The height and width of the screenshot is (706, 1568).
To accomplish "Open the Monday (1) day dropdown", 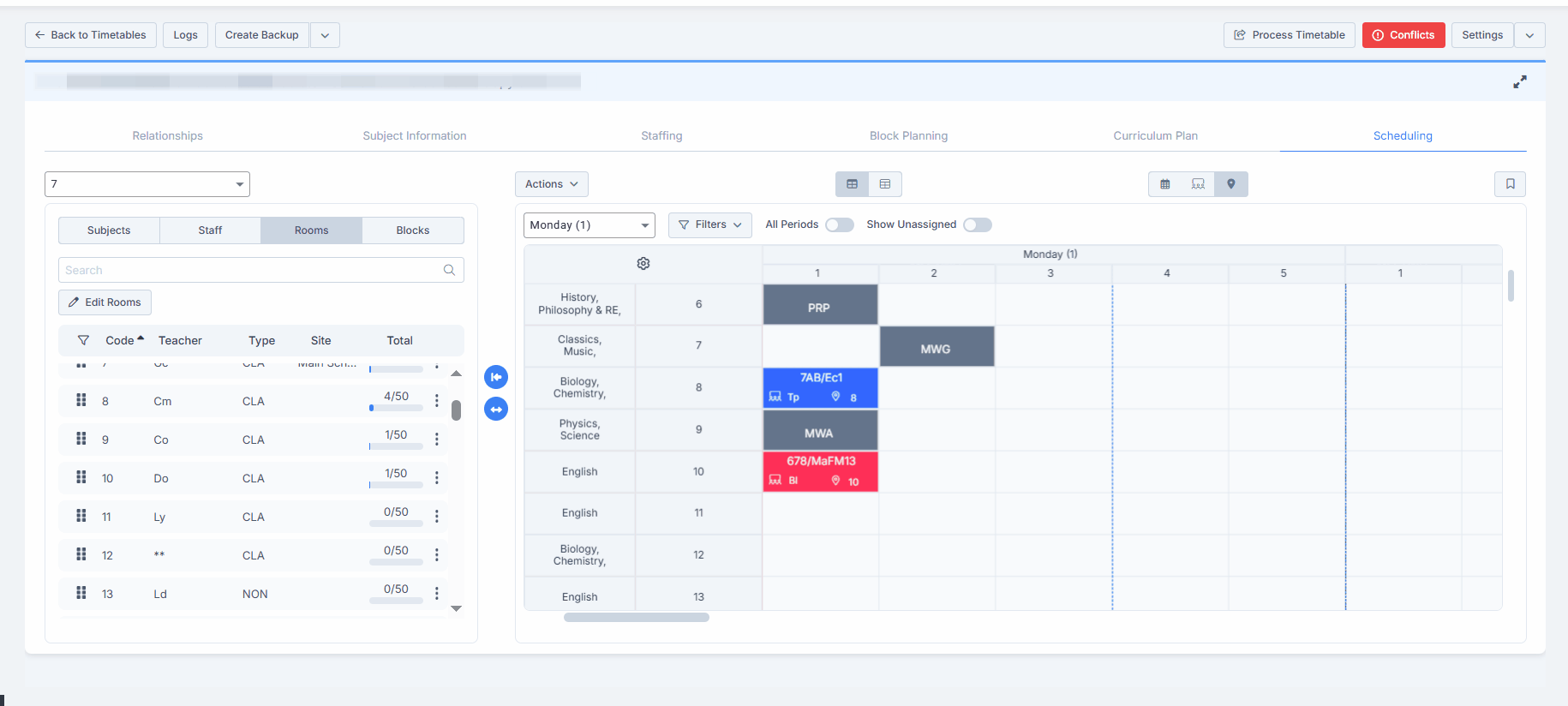I will (589, 225).
